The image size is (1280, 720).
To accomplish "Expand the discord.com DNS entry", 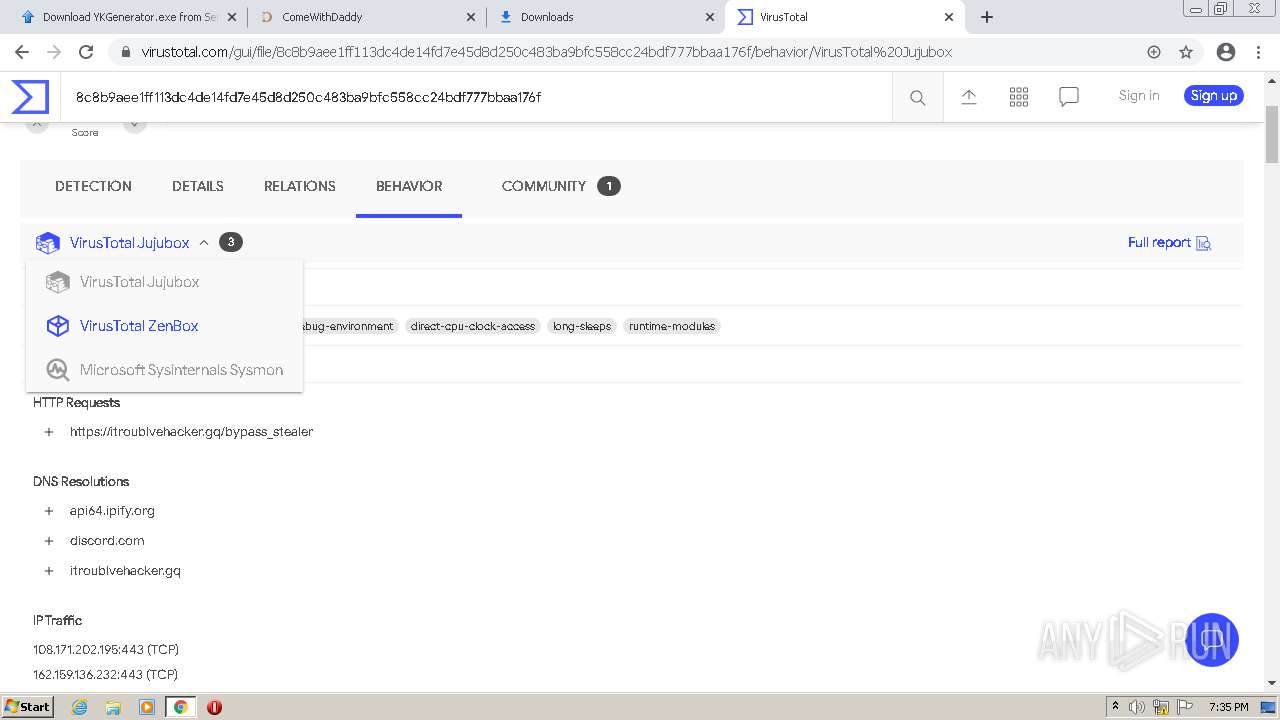I will (x=48, y=541).
